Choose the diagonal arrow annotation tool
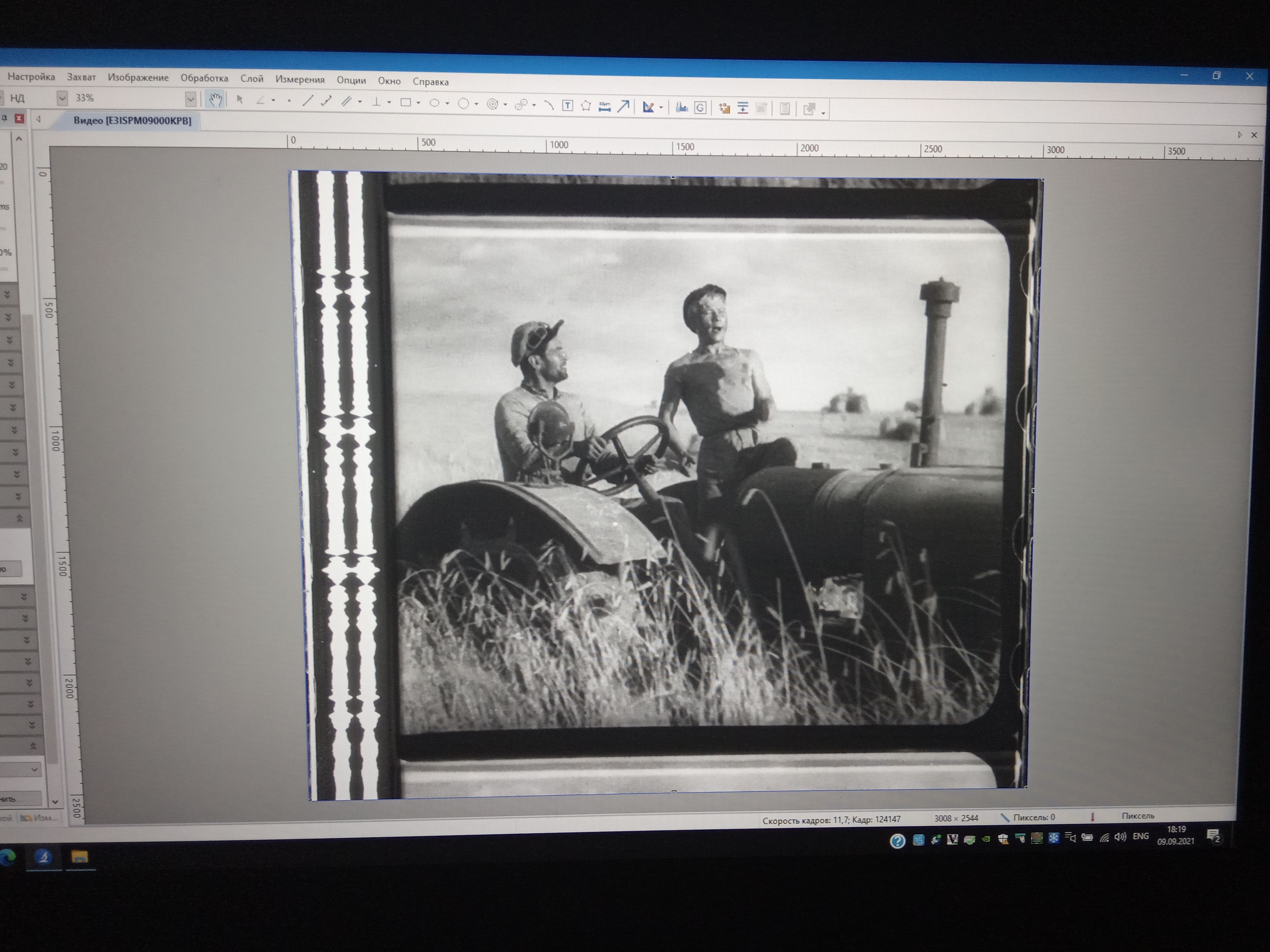 [623, 106]
